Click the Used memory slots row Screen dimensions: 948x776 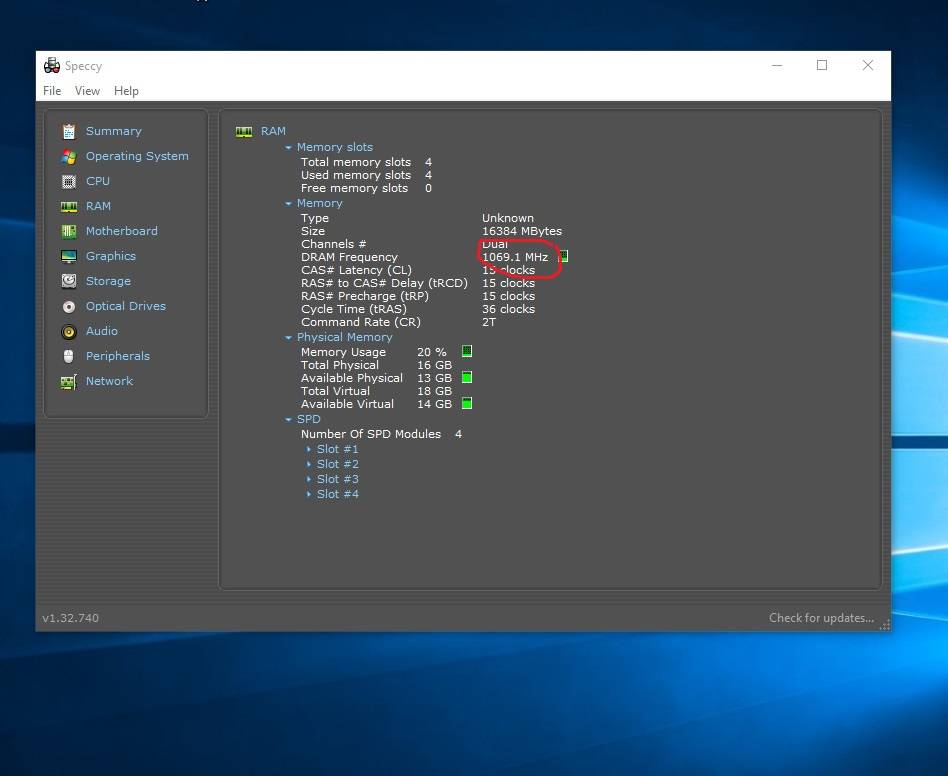point(366,175)
